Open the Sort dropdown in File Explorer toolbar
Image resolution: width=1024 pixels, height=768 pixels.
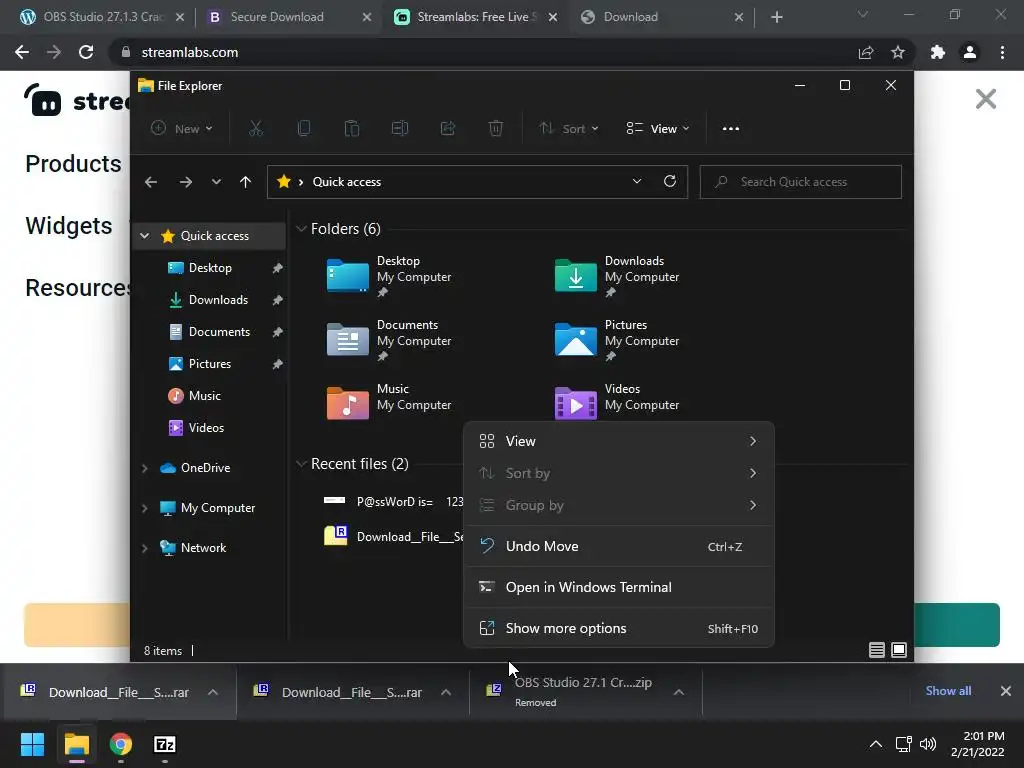click(x=569, y=129)
